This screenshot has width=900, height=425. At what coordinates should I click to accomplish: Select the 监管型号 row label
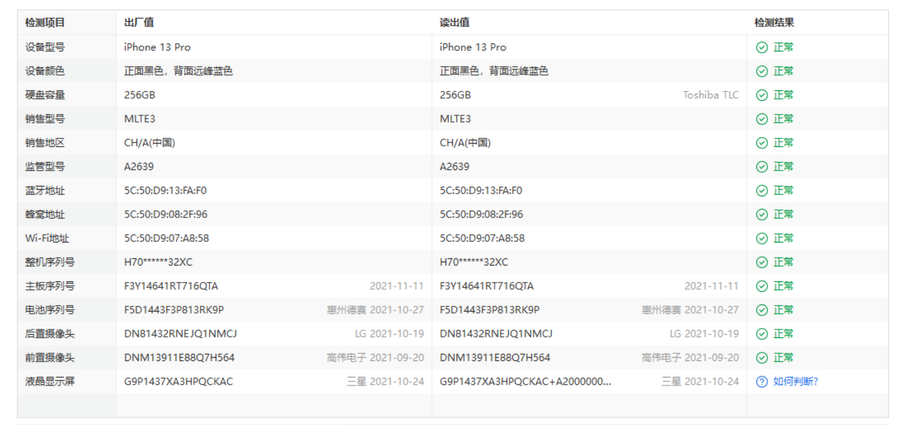click(45, 167)
